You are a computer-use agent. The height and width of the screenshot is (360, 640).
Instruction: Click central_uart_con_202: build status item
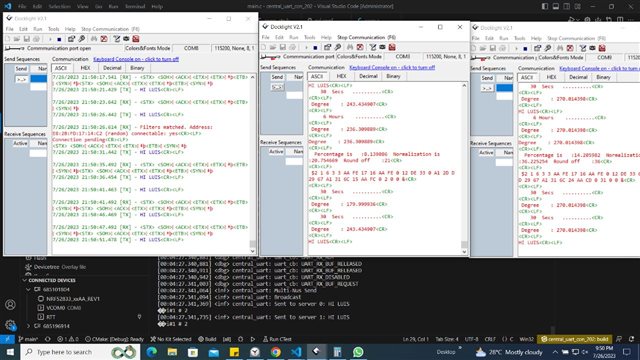coord(575,339)
